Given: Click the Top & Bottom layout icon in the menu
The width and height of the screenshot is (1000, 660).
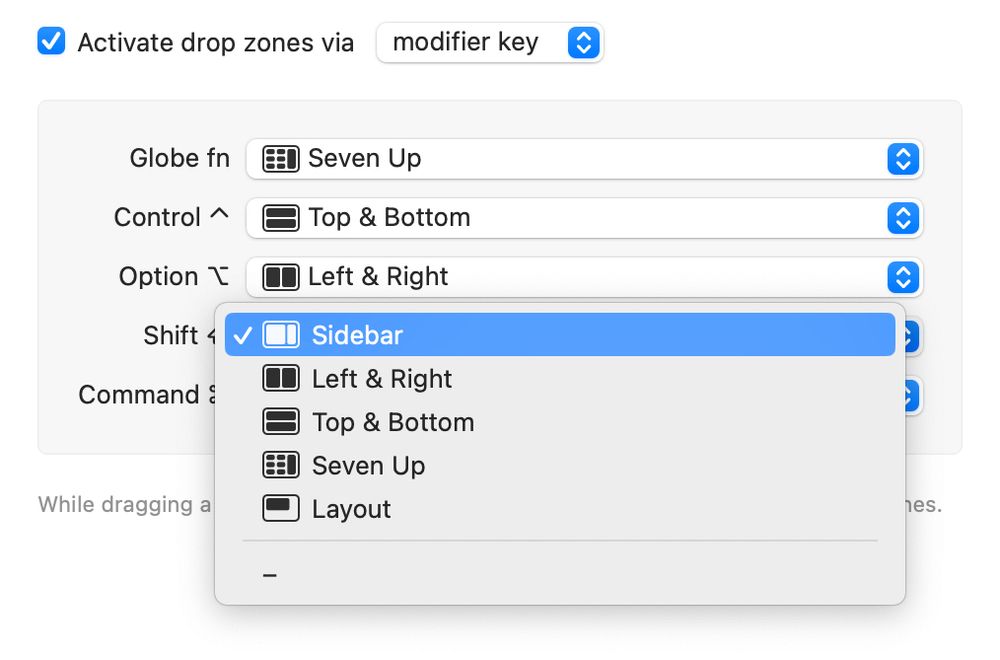Looking at the screenshot, I should [281, 422].
